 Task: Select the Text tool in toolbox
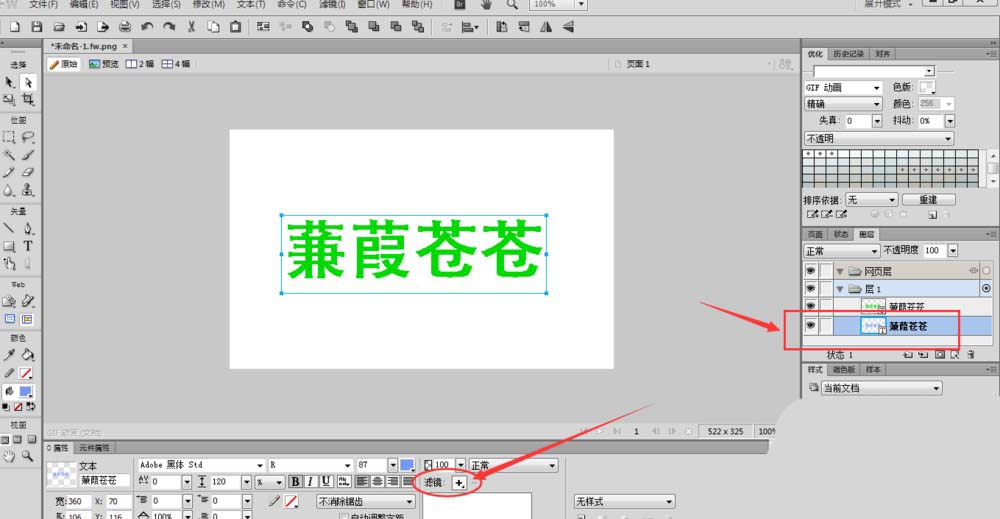(28, 245)
